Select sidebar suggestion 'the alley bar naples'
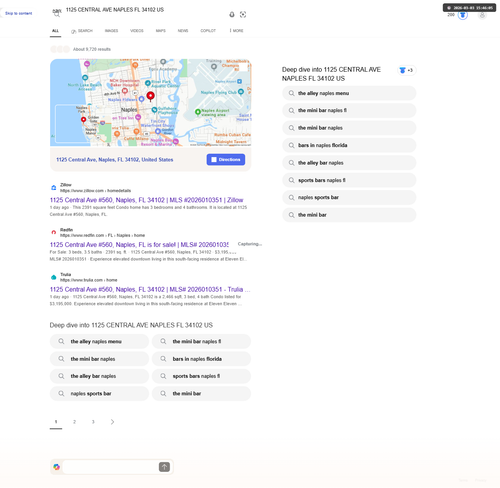The height and width of the screenshot is (488, 500). pos(349,163)
